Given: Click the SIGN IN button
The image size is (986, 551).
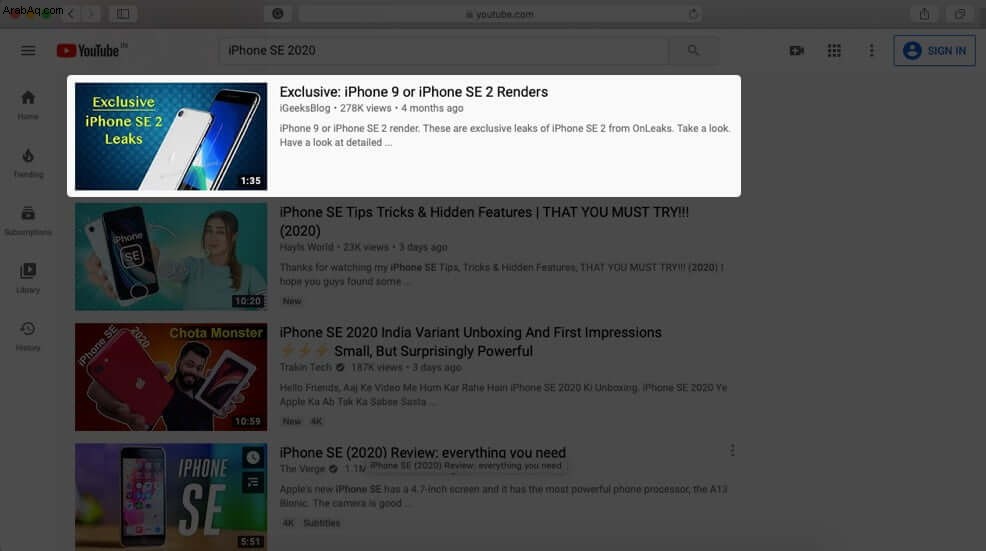Looking at the screenshot, I should pos(934,50).
